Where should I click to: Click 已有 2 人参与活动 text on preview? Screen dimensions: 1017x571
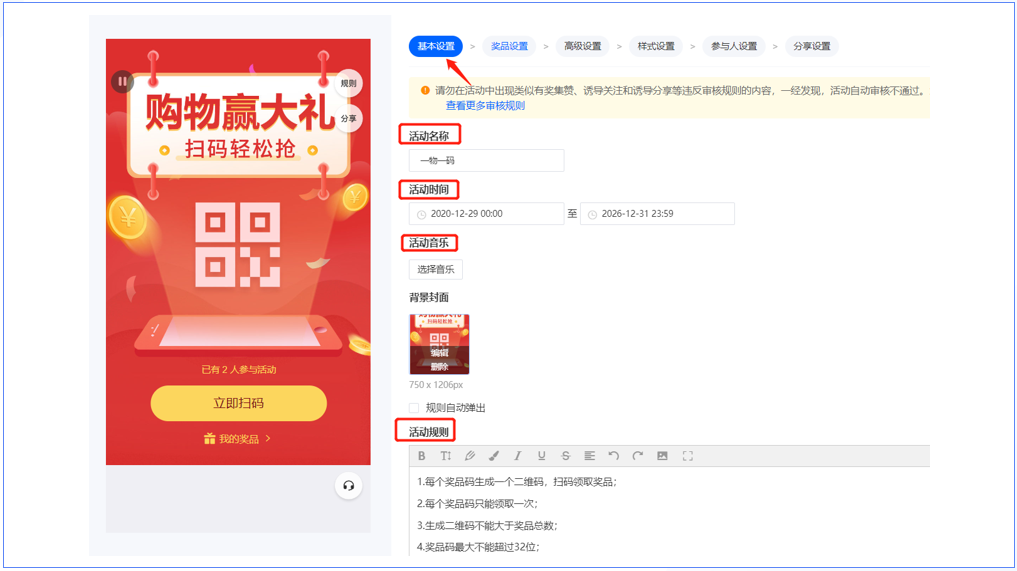coord(239,370)
